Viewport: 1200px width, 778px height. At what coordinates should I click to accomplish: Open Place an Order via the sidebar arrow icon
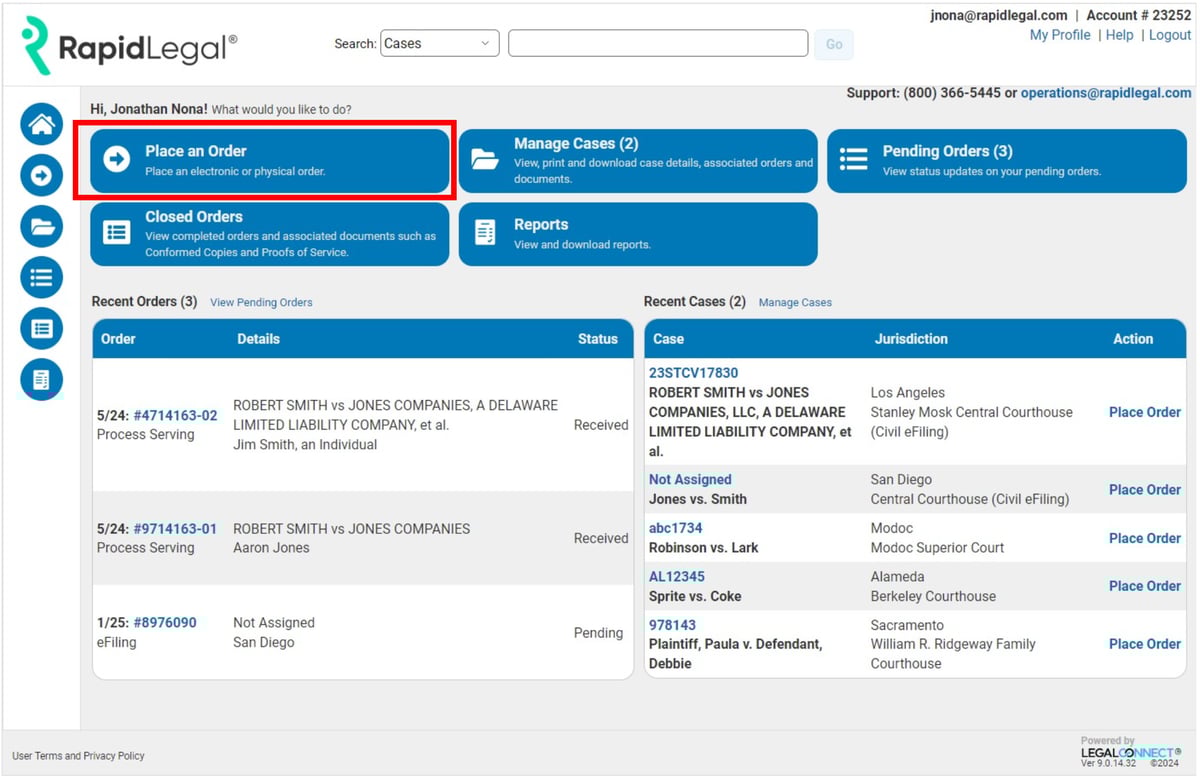click(40, 175)
